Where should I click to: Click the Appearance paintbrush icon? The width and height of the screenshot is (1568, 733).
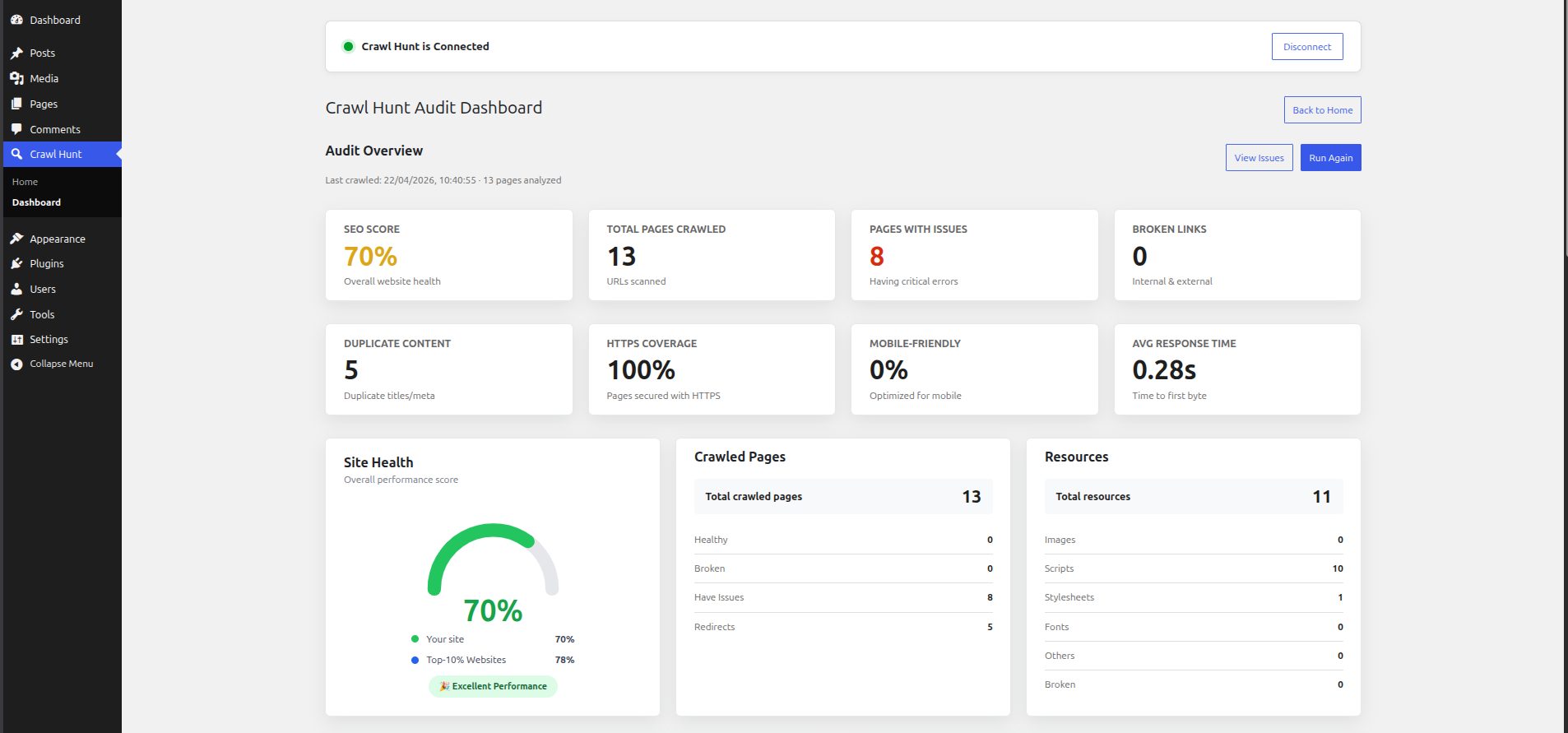[x=16, y=239]
